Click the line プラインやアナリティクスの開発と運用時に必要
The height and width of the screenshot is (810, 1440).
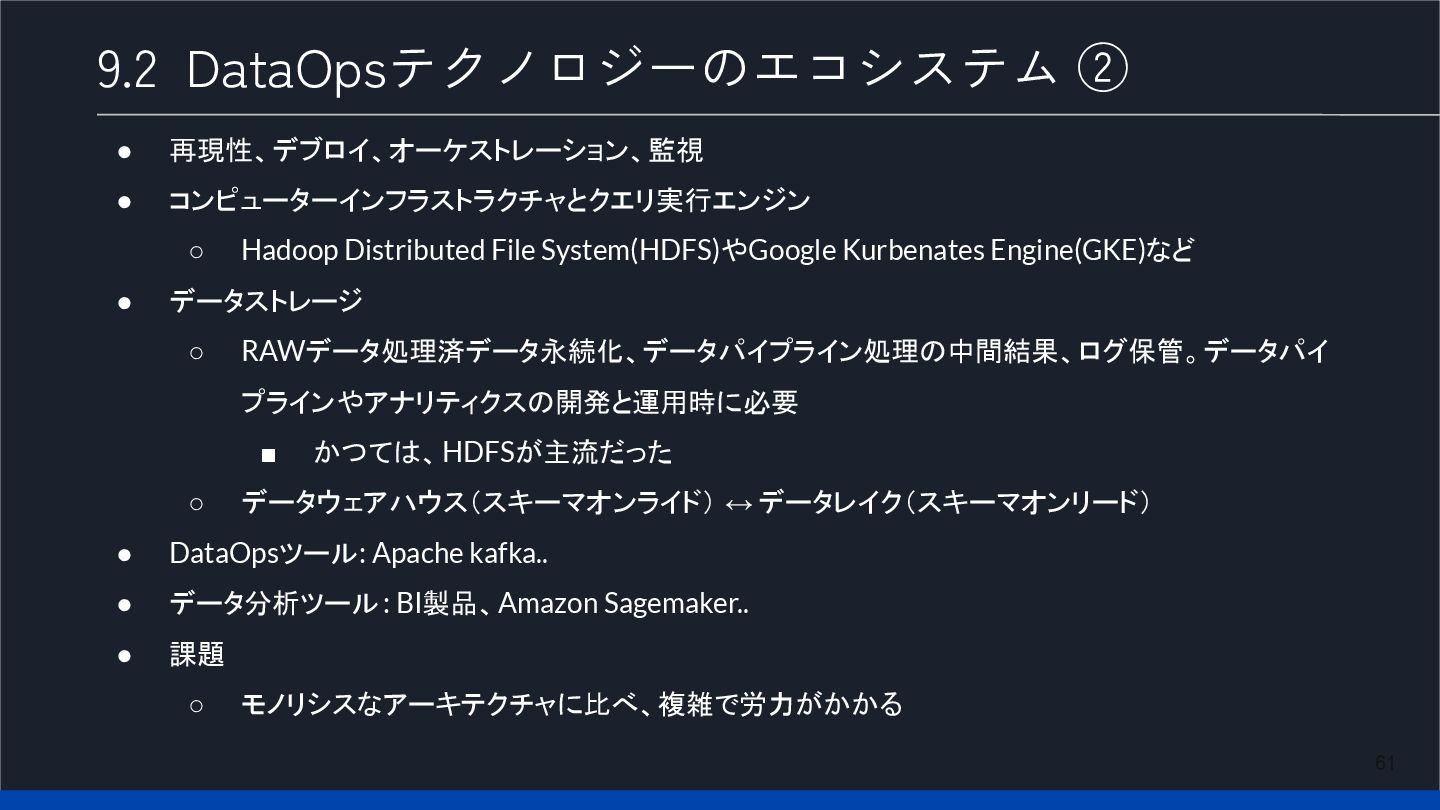coord(519,402)
